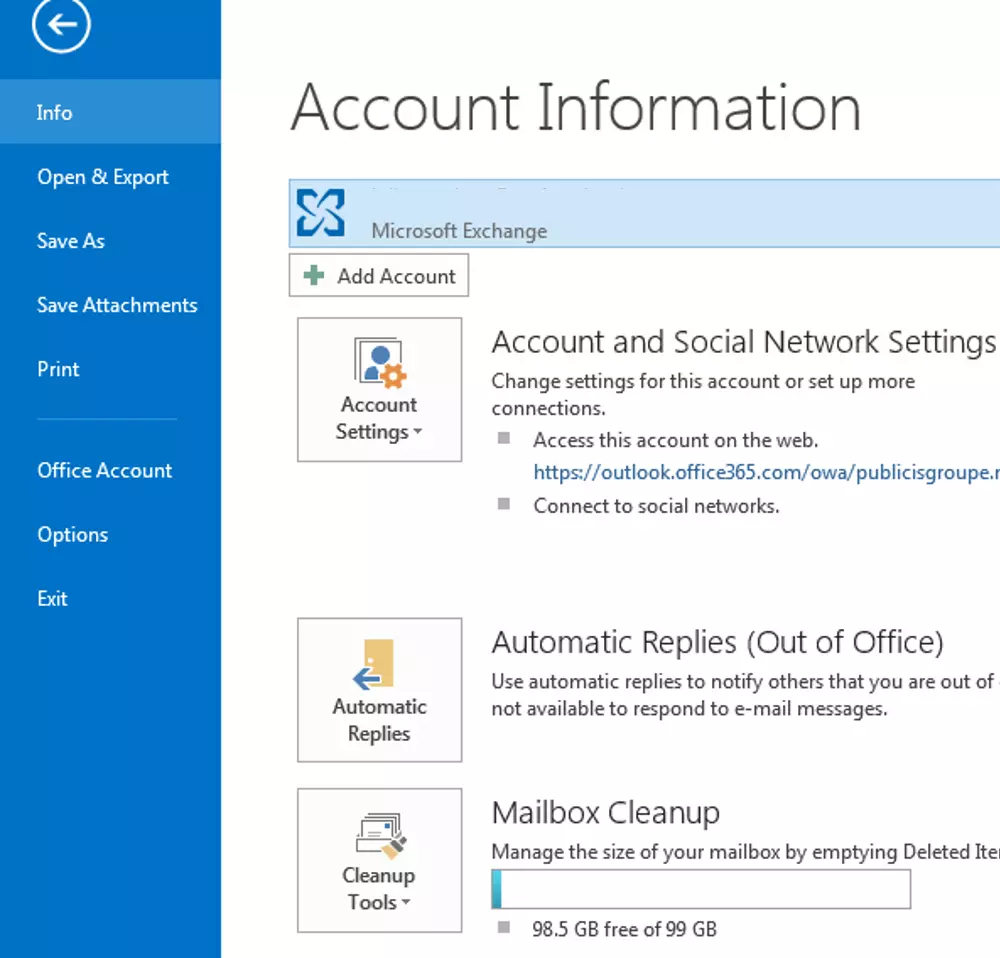Open the Office Account page
This screenshot has width=1000, height=958.
click(x=105, y=470)
